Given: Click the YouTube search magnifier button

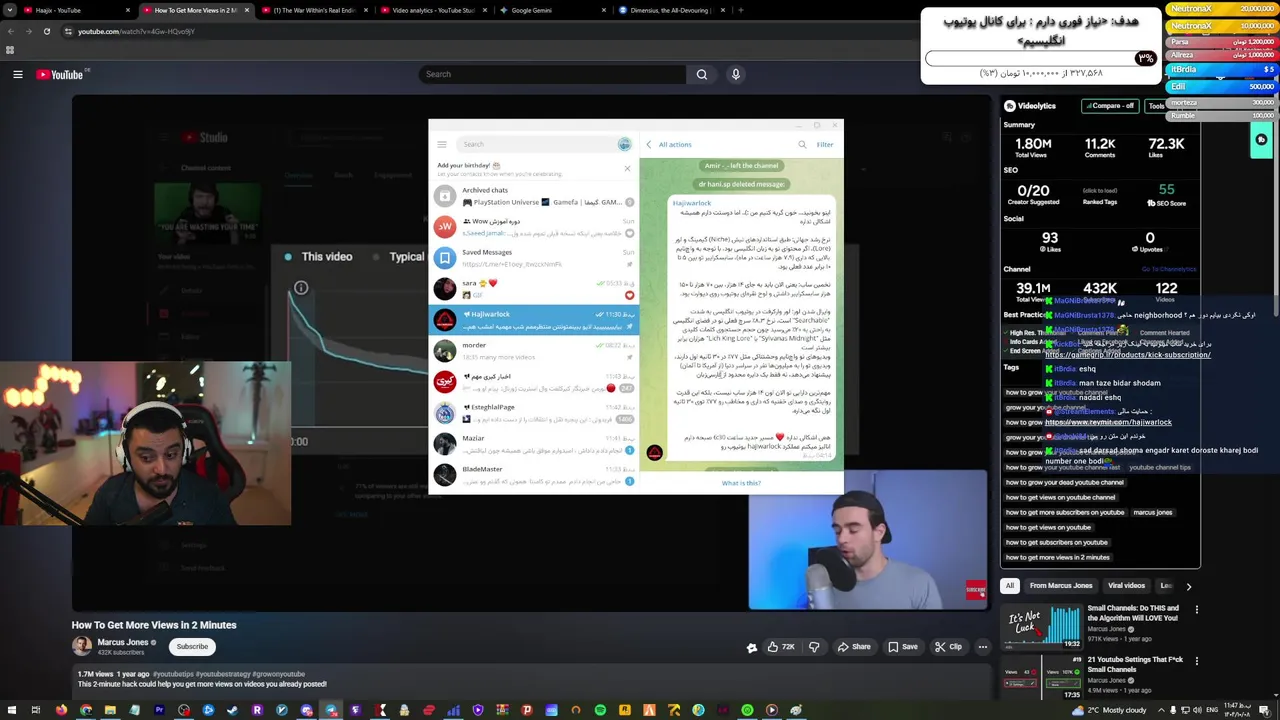Looking at the screenshot, I should pyautogui.click(x=702, y=74).
